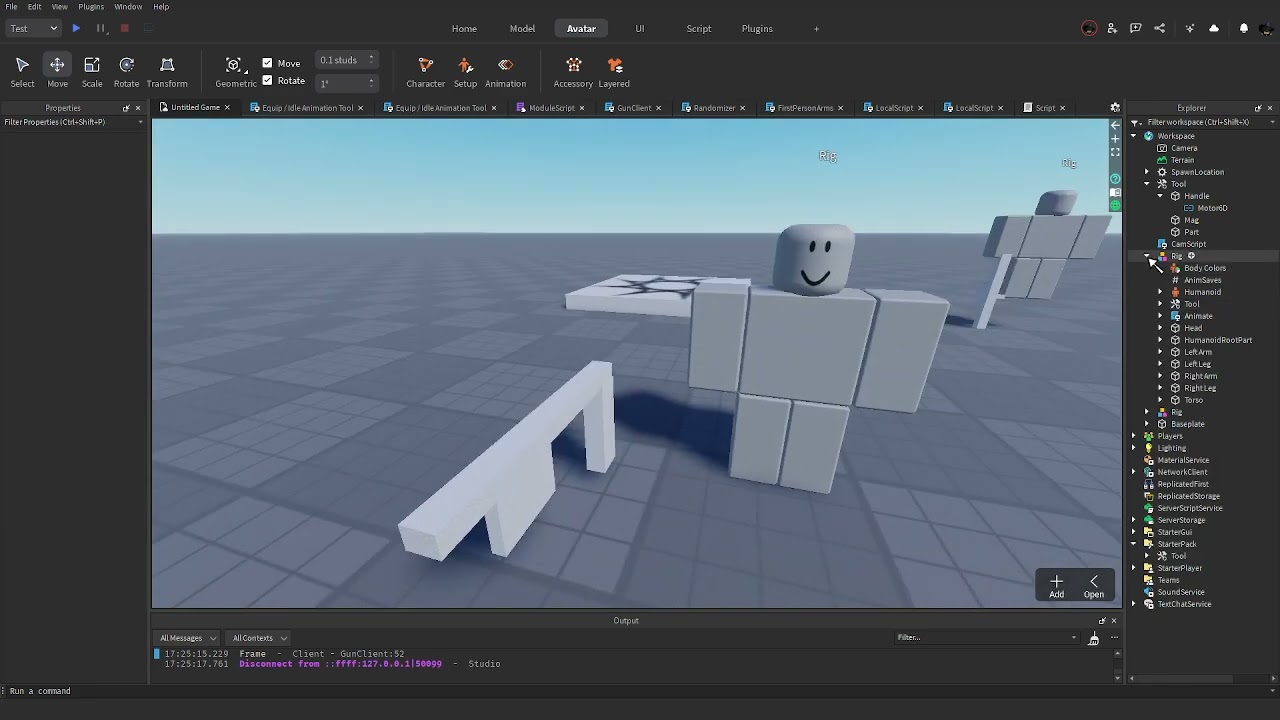The width and height of the screenshot is (1280, 720).
Task: Click the studs move increment field
Action: coord(346,60)
